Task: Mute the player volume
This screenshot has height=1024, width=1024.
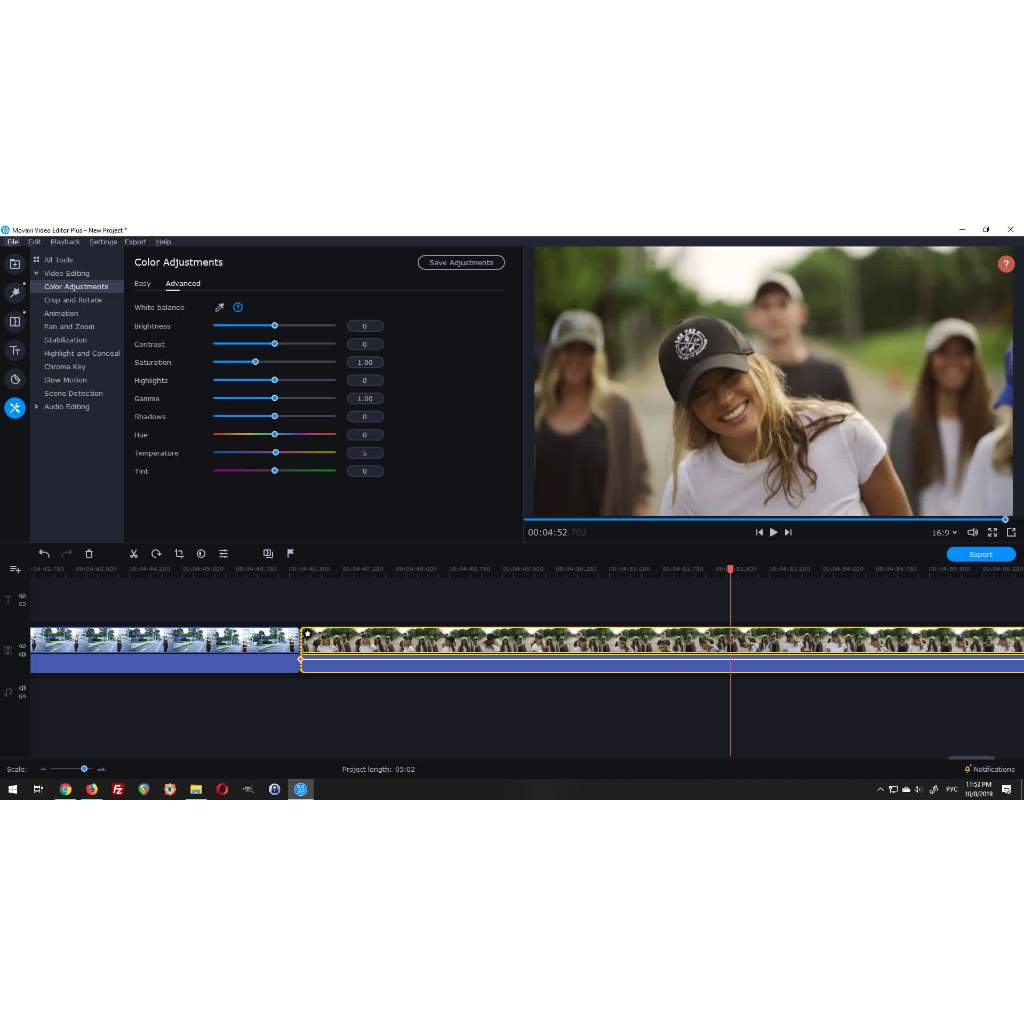Action: coord(973,533)
